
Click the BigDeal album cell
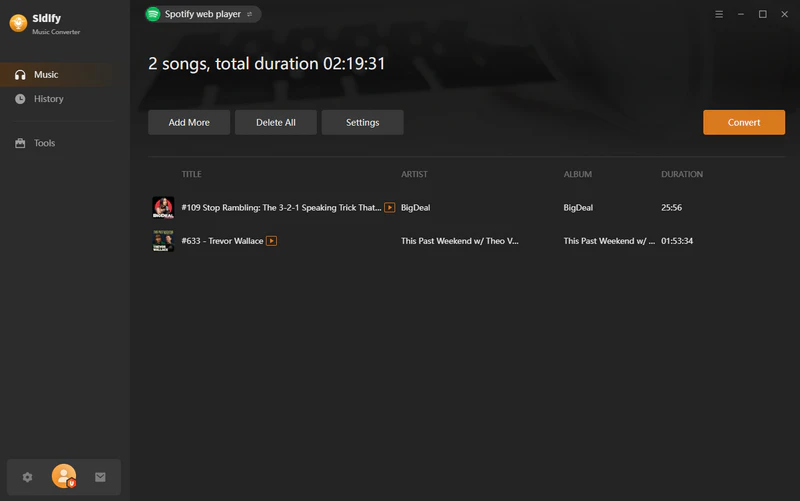point(578,208)
